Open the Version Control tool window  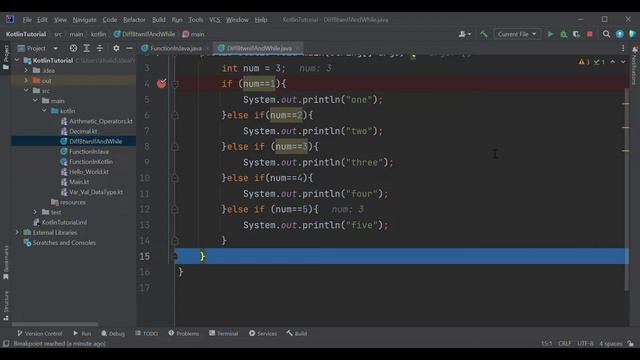[40, 333]
